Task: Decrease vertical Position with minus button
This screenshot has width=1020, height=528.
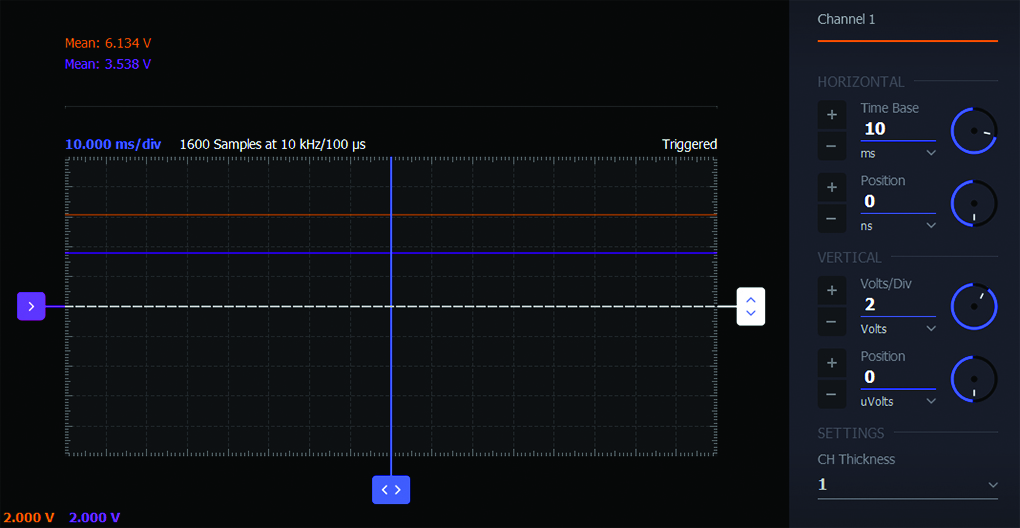Action: coord(831,394)
